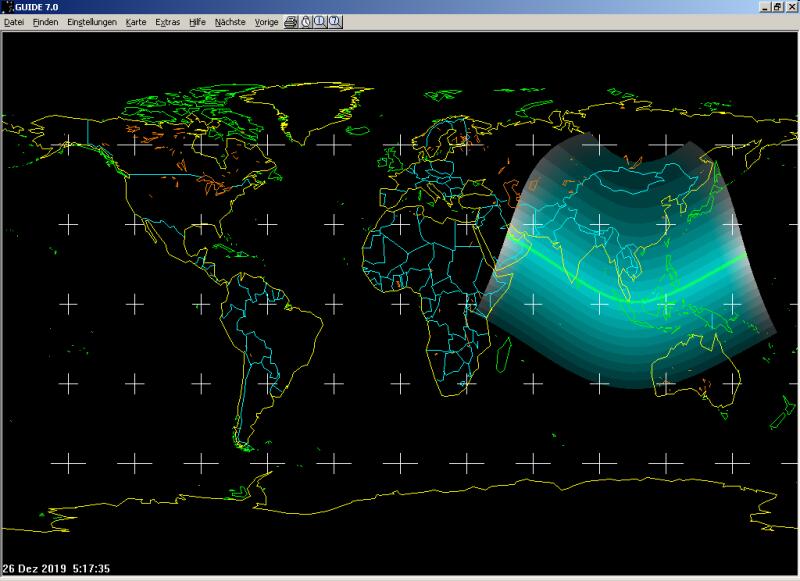Open the Karte menu
This screenshot has width=800, height=581.
136,22
